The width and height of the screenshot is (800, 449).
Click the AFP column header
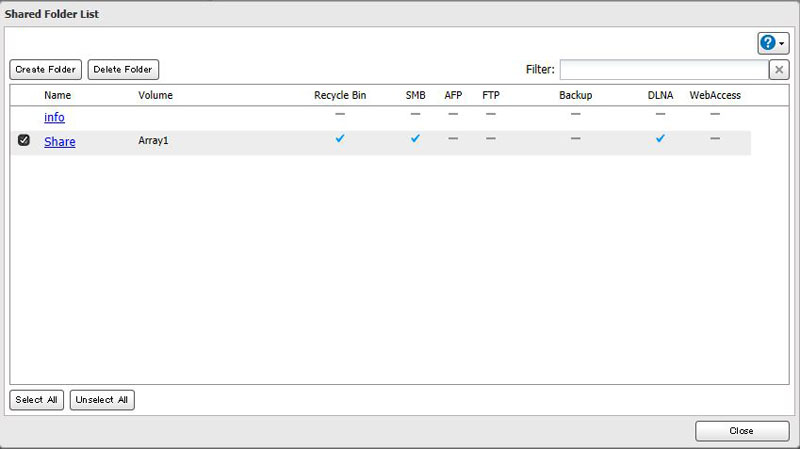point(453,95)
